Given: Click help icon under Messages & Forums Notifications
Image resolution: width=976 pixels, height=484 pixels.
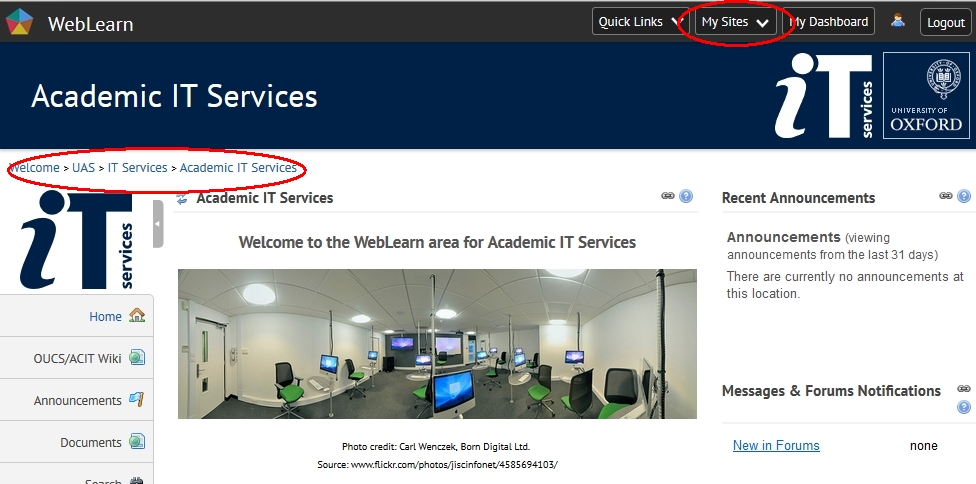Looking at the screenshot, I should tap(964, 407).
